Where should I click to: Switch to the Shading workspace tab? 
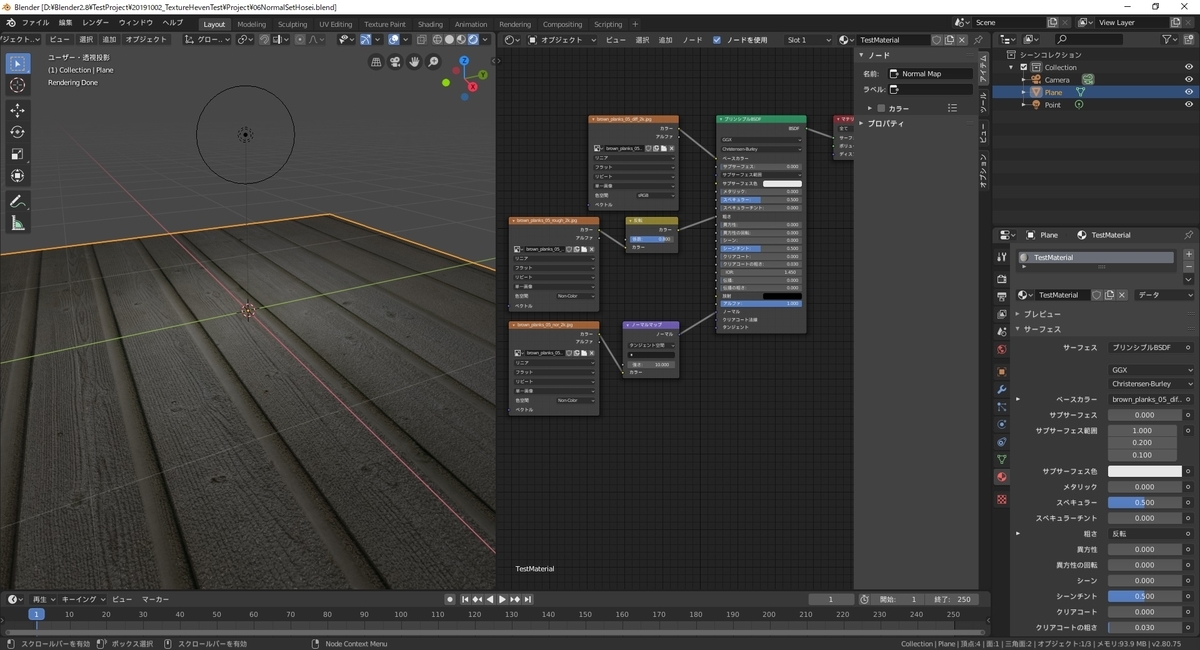[x=430, y=24]
